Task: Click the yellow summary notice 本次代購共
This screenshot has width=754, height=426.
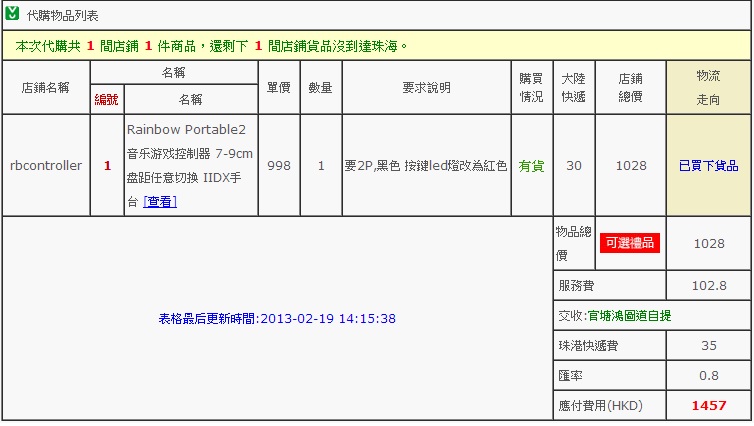Action: 212,46
